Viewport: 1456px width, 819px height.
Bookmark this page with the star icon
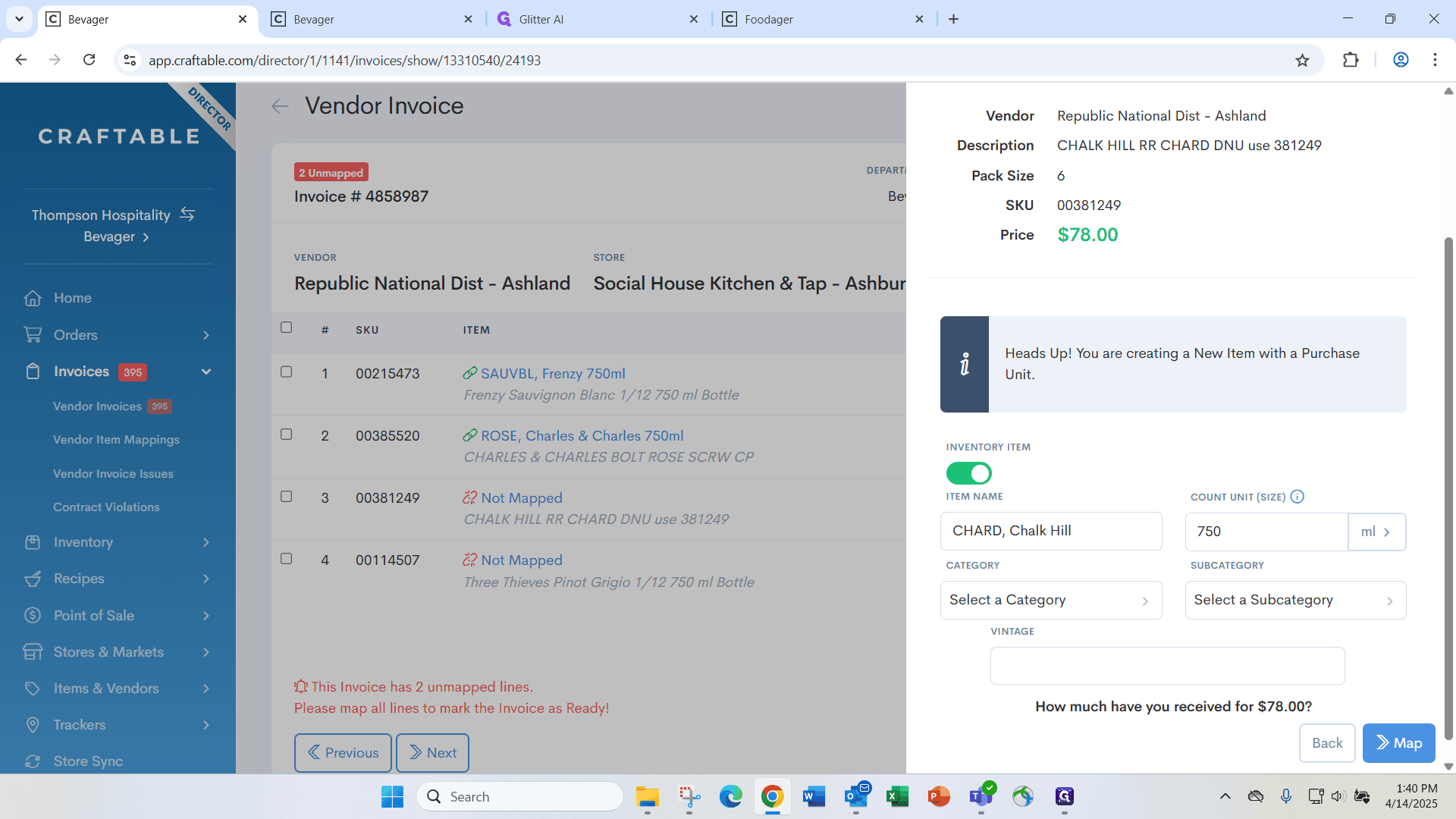(1302, 60)
